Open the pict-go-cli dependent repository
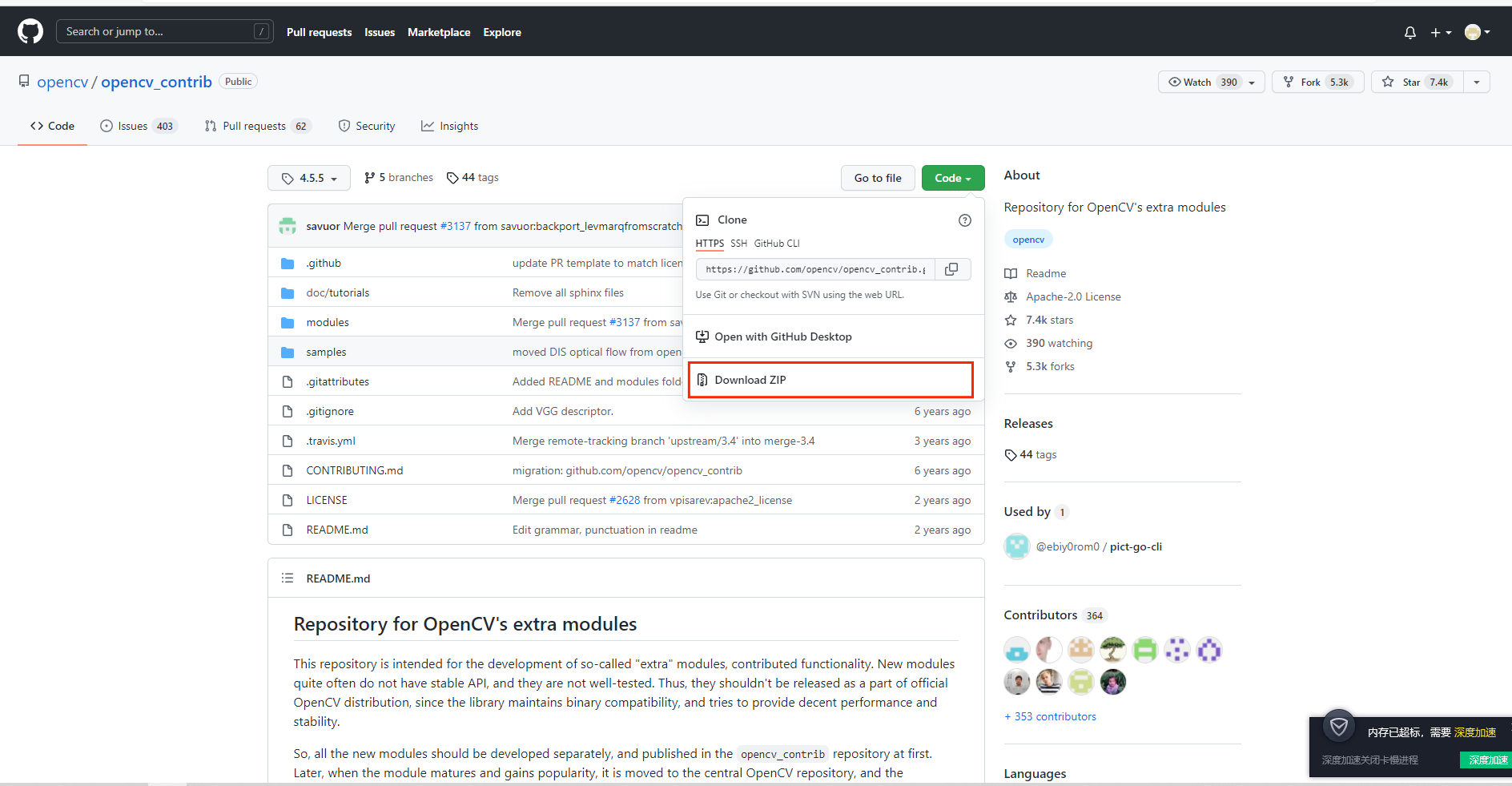The height and width of the screenshot is (786, 1512). pos(1136,546)
